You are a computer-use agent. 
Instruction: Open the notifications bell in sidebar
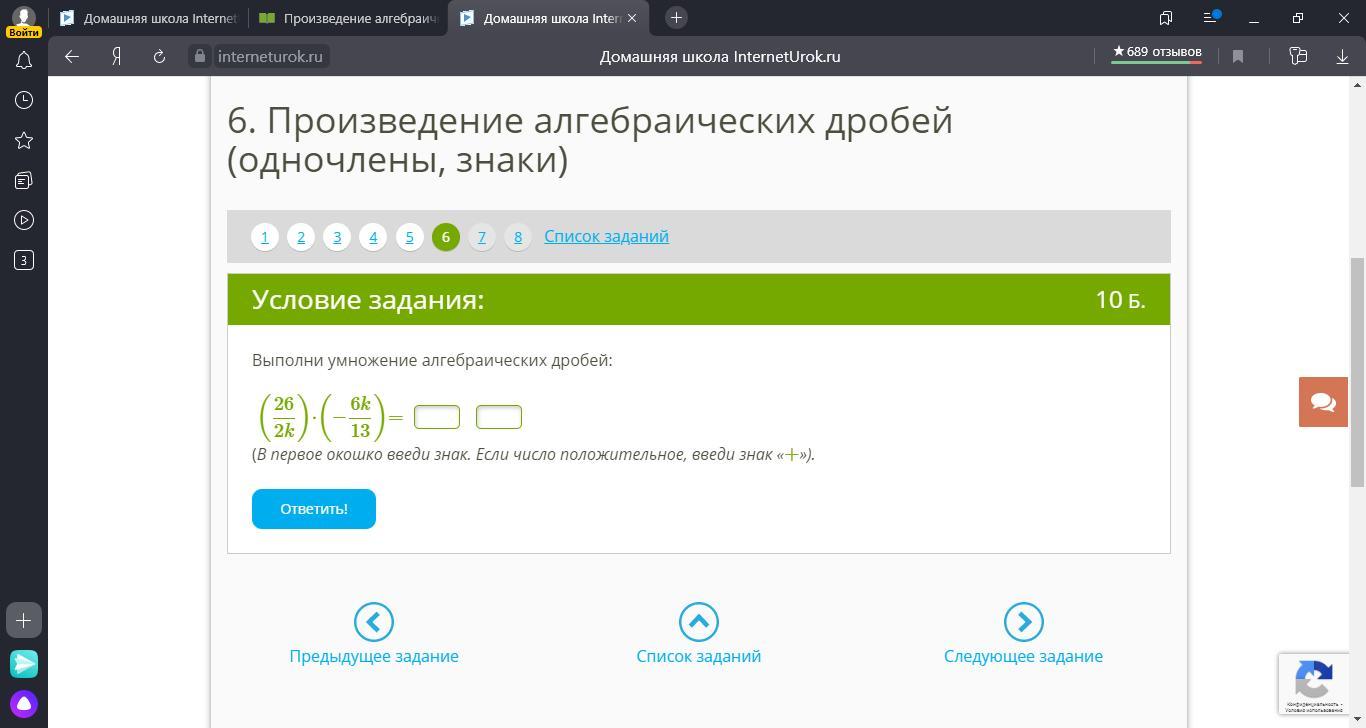pyautogui.click(x=24, y=60)
